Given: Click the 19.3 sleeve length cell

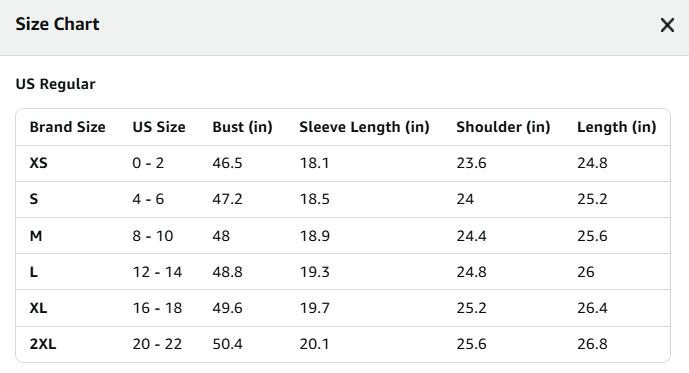Looking at the screenshot, I should pos(315,272).
